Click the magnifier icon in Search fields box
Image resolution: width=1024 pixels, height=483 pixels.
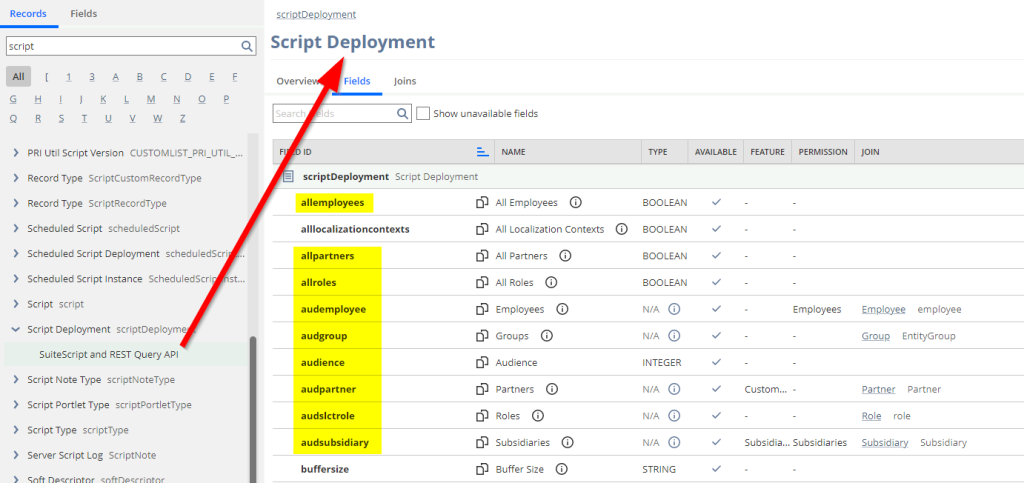402,114
